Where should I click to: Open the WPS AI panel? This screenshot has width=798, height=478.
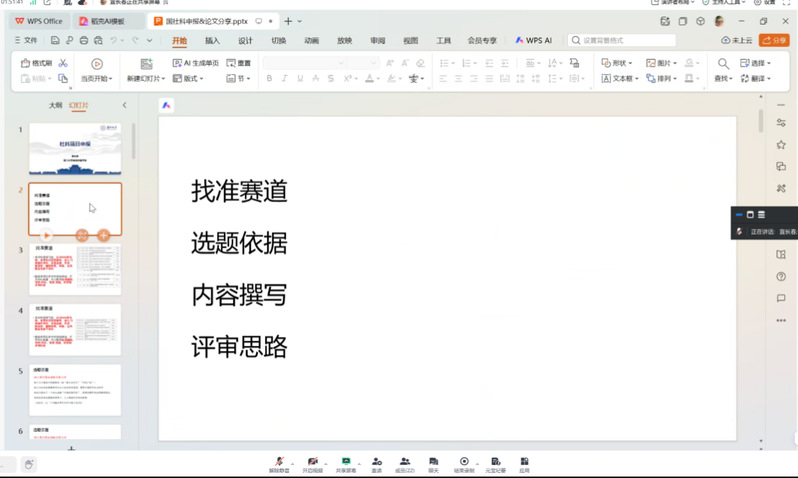point(533,41)
